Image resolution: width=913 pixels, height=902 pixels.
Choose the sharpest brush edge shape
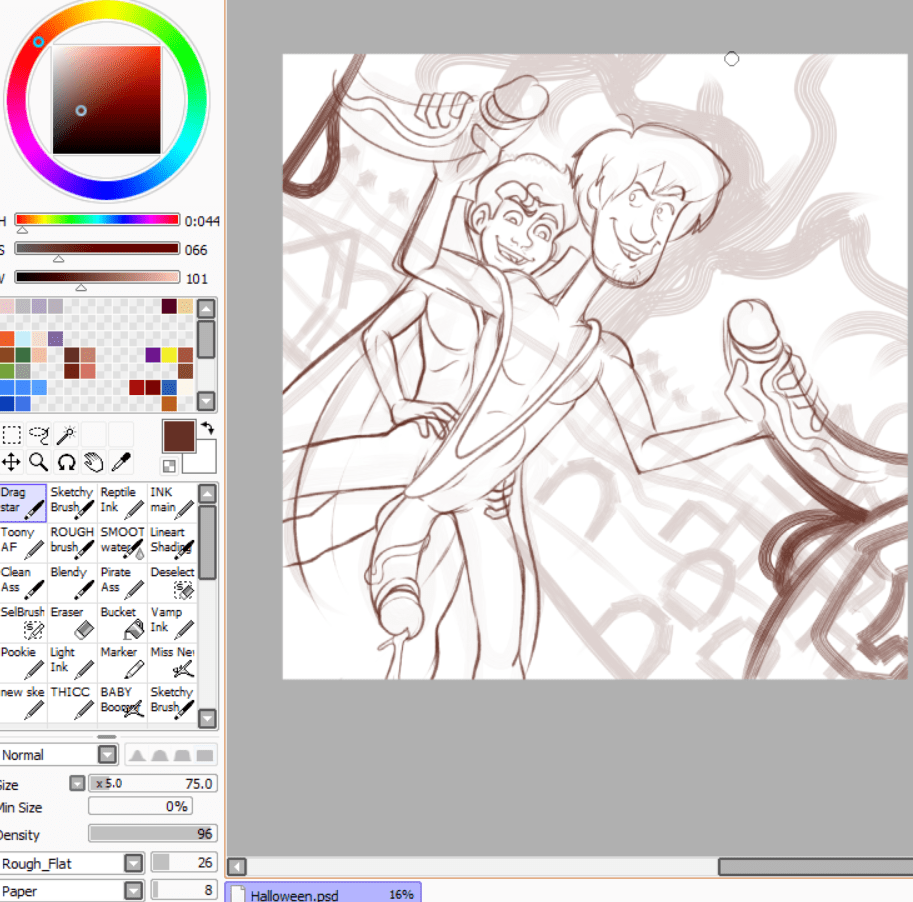point(138,755)
